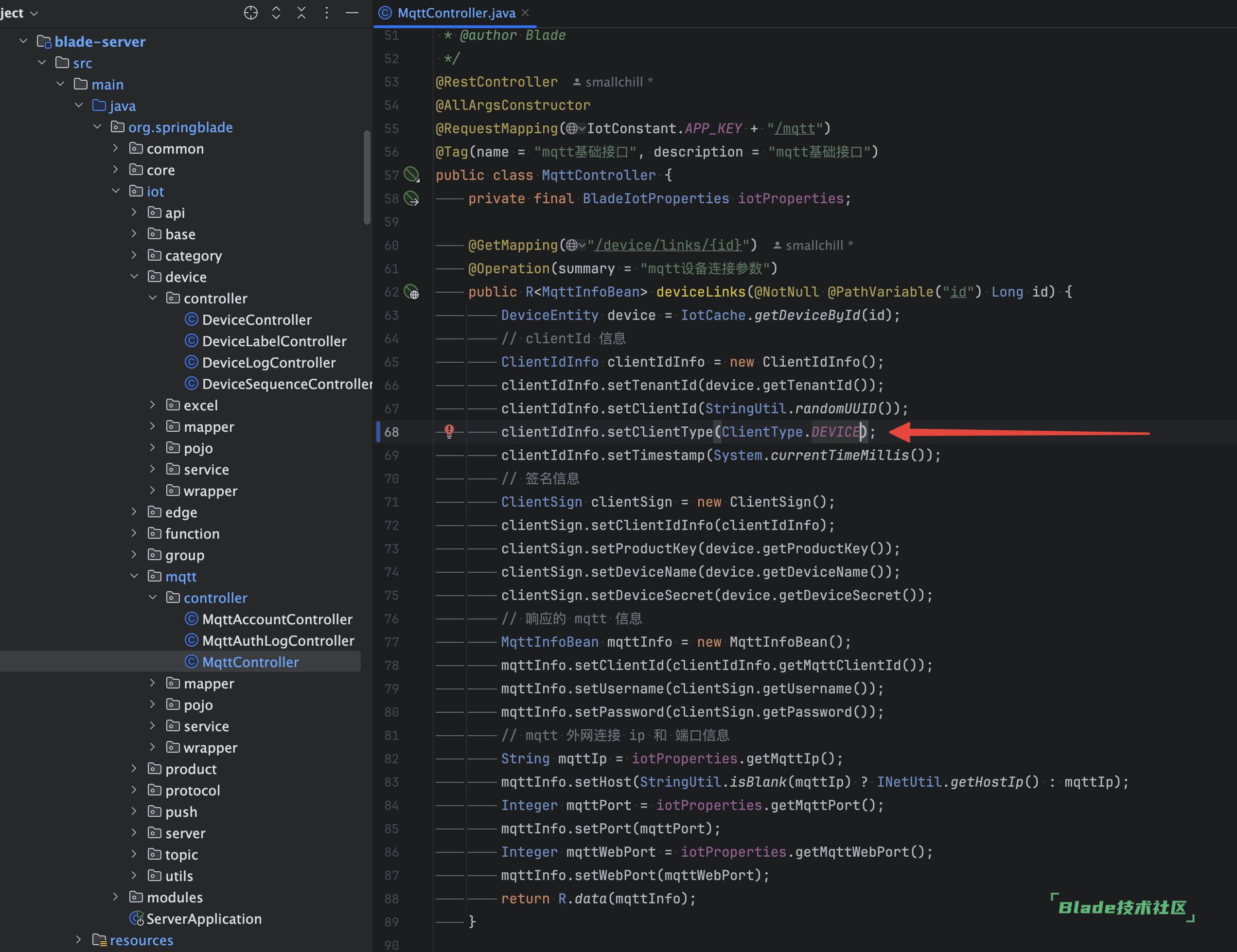This screenshot has width=1237, height=952.
Task: Click Collapse All in project toolbar
Action: coord(301,13)
